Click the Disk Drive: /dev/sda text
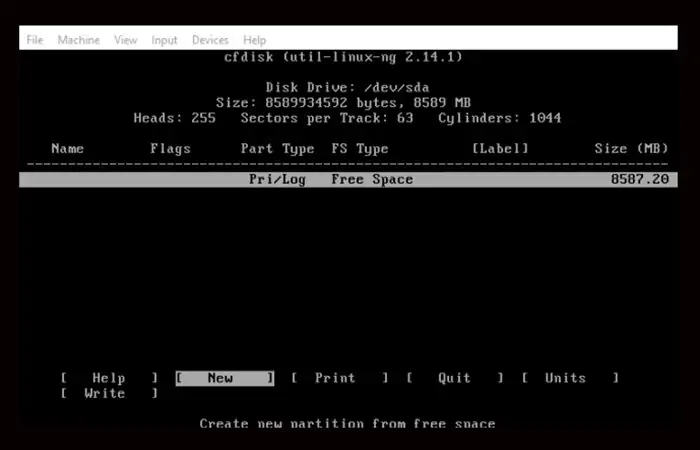Screen dimensions: 700x450 click(347, 88)
